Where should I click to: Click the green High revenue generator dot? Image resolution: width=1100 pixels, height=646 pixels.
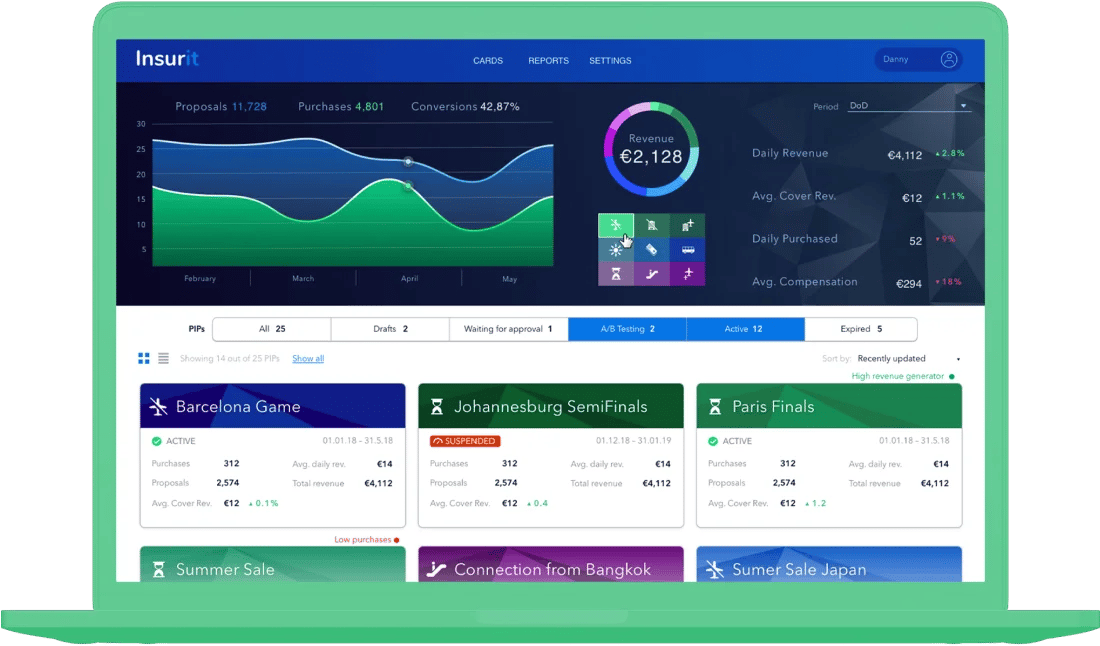952,377
